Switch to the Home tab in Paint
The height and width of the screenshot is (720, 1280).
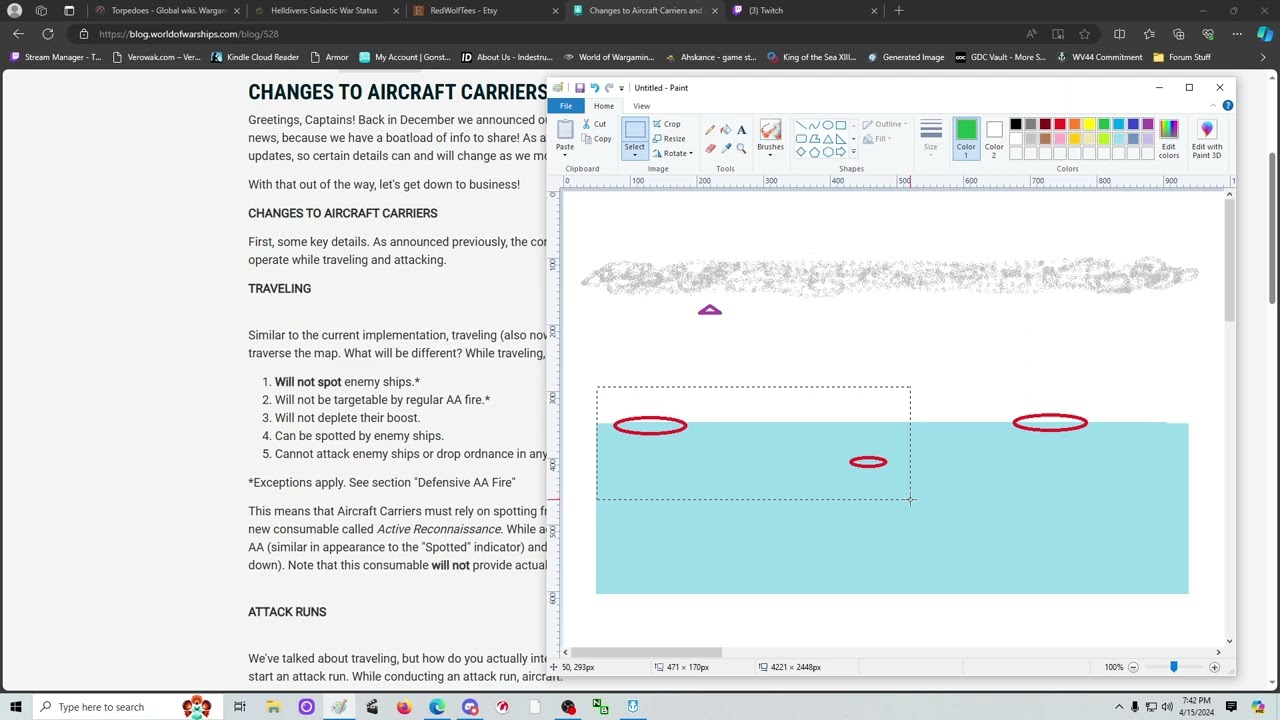pos(604,106)
